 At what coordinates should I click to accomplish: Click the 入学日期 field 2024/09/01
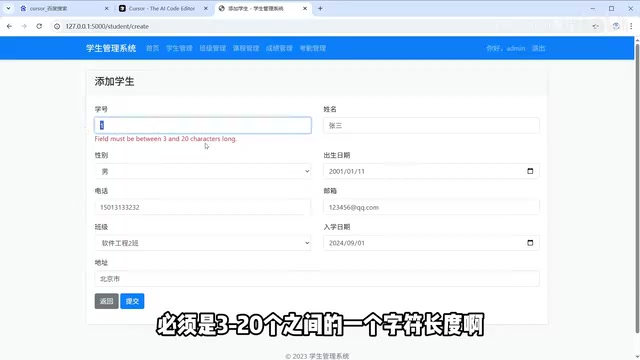[x=431, y=243]
